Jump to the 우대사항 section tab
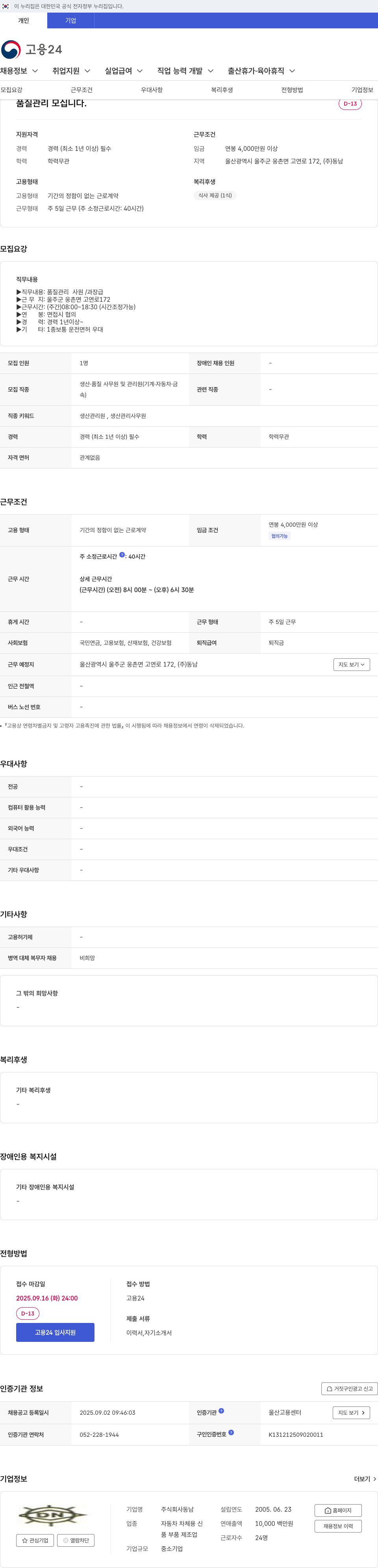 click(x=152, y=90)
